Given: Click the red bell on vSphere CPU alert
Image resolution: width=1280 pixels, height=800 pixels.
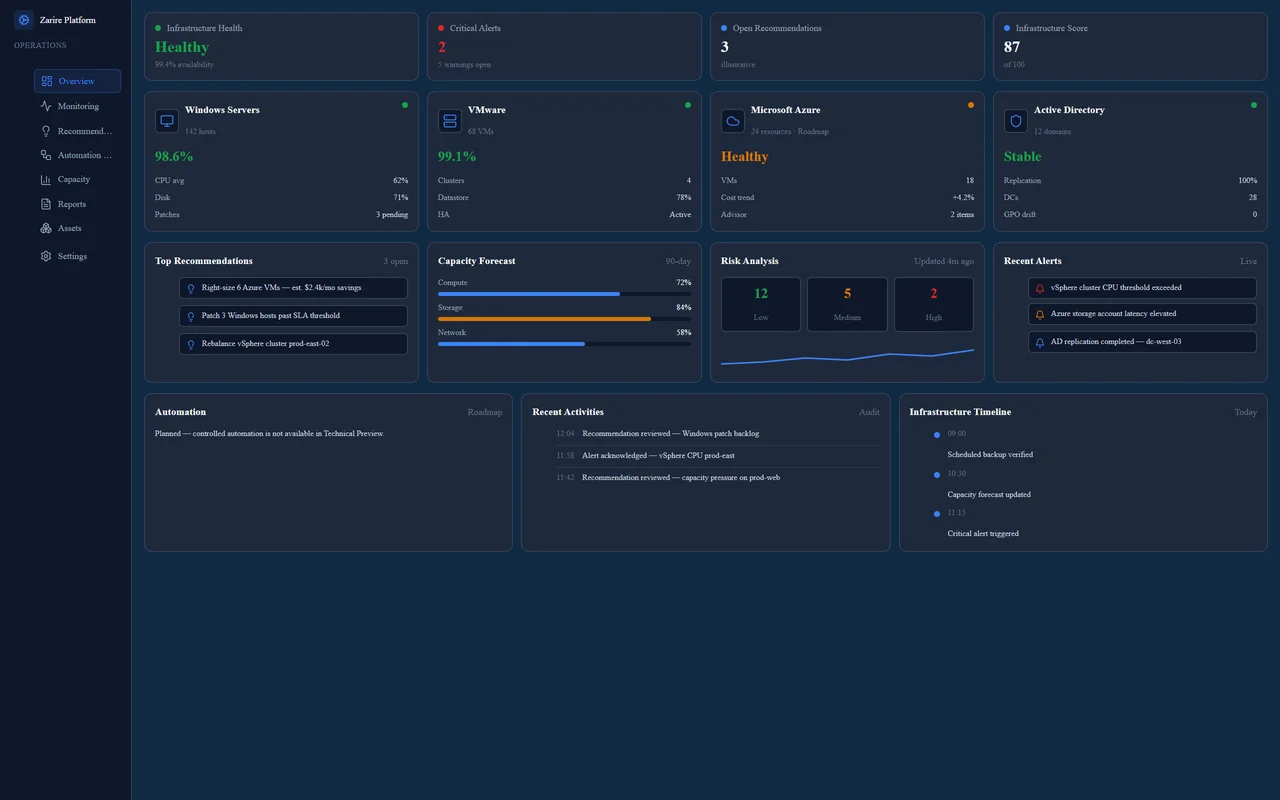Looking at the screenshot, I should click(x=1040, y=288).
